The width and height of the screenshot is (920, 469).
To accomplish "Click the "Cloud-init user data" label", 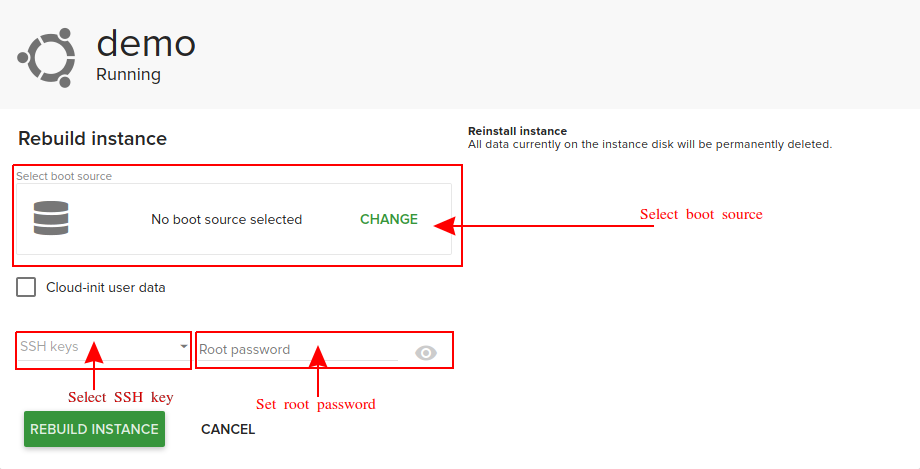I will (106, 287).
